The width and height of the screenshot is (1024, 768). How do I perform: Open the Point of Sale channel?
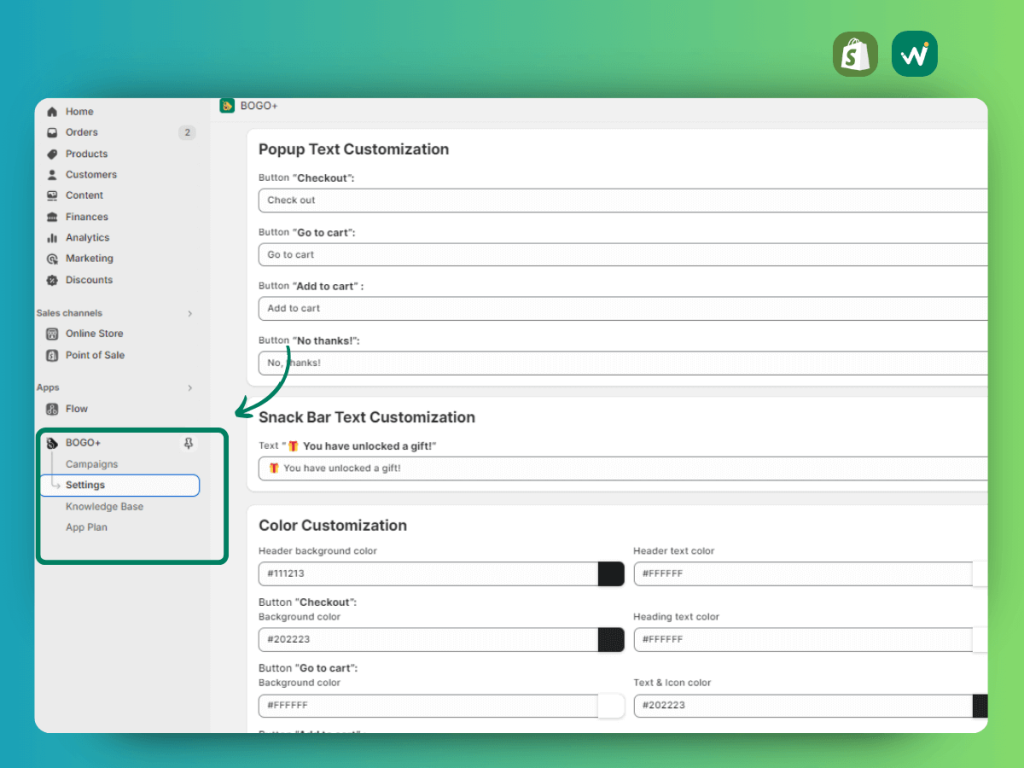point(95,355)
